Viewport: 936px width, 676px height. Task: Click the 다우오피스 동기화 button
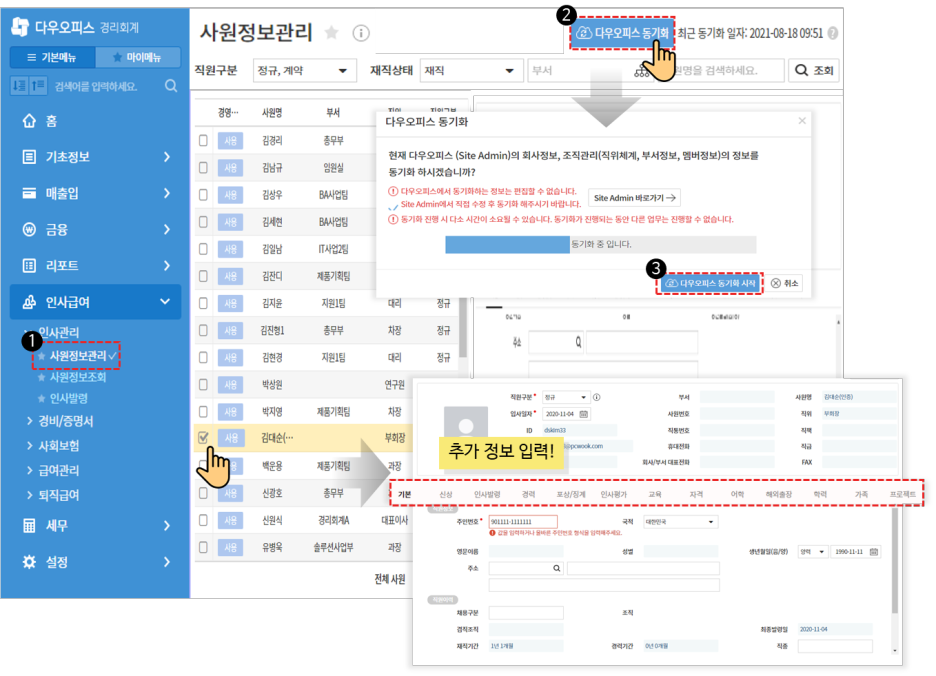pyautogui.click(x=623, y=33)
